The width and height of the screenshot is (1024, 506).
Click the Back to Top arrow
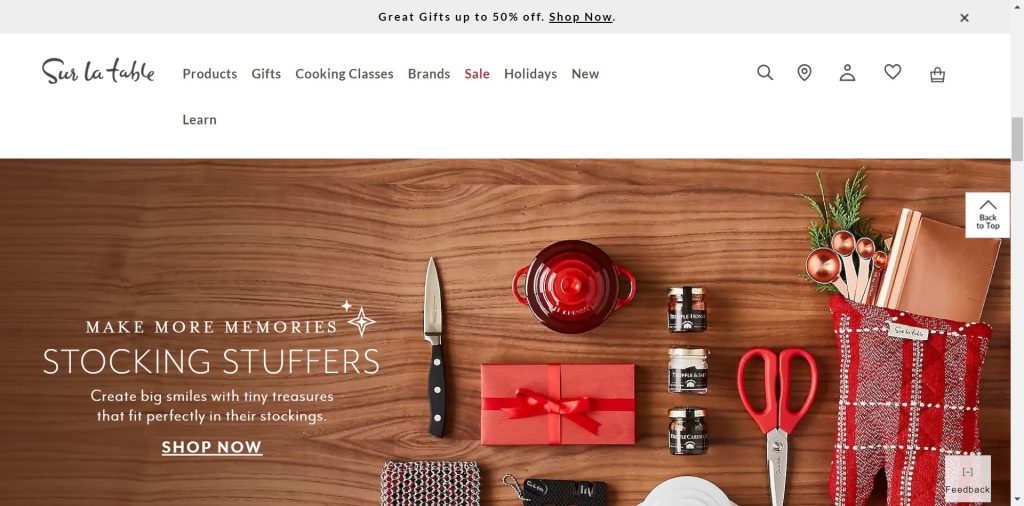[987, 215]
